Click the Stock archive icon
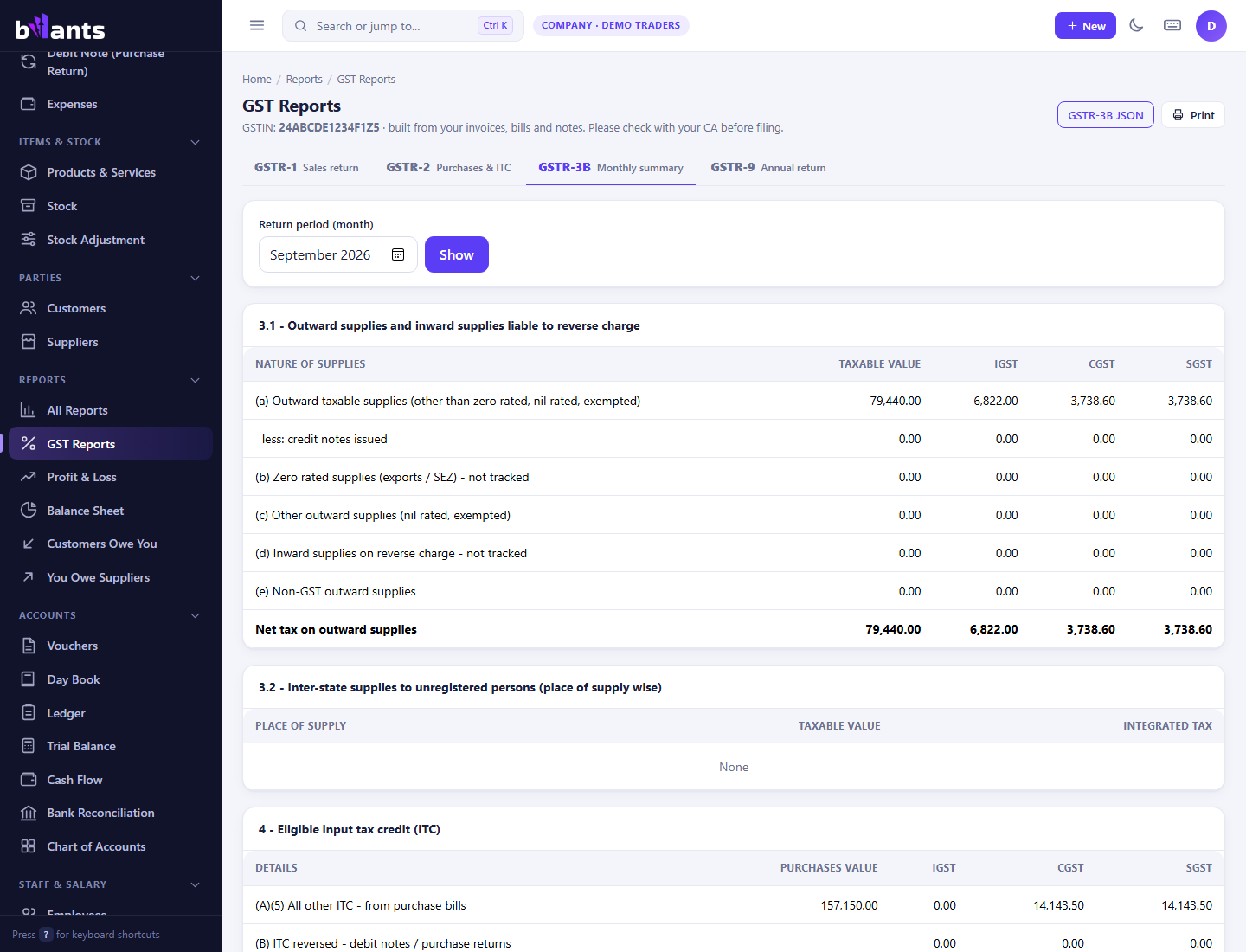The image size is (1246, 952). point(29,206)
